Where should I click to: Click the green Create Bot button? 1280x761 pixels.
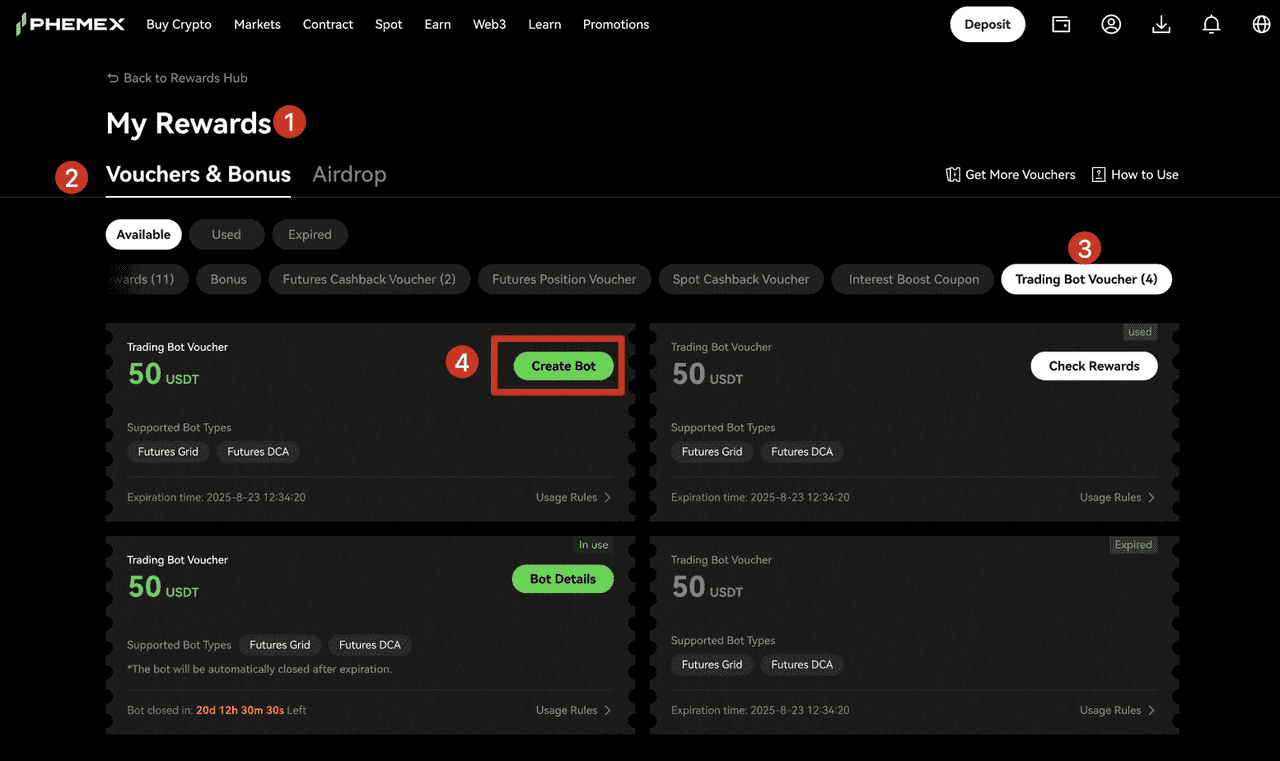563,366
